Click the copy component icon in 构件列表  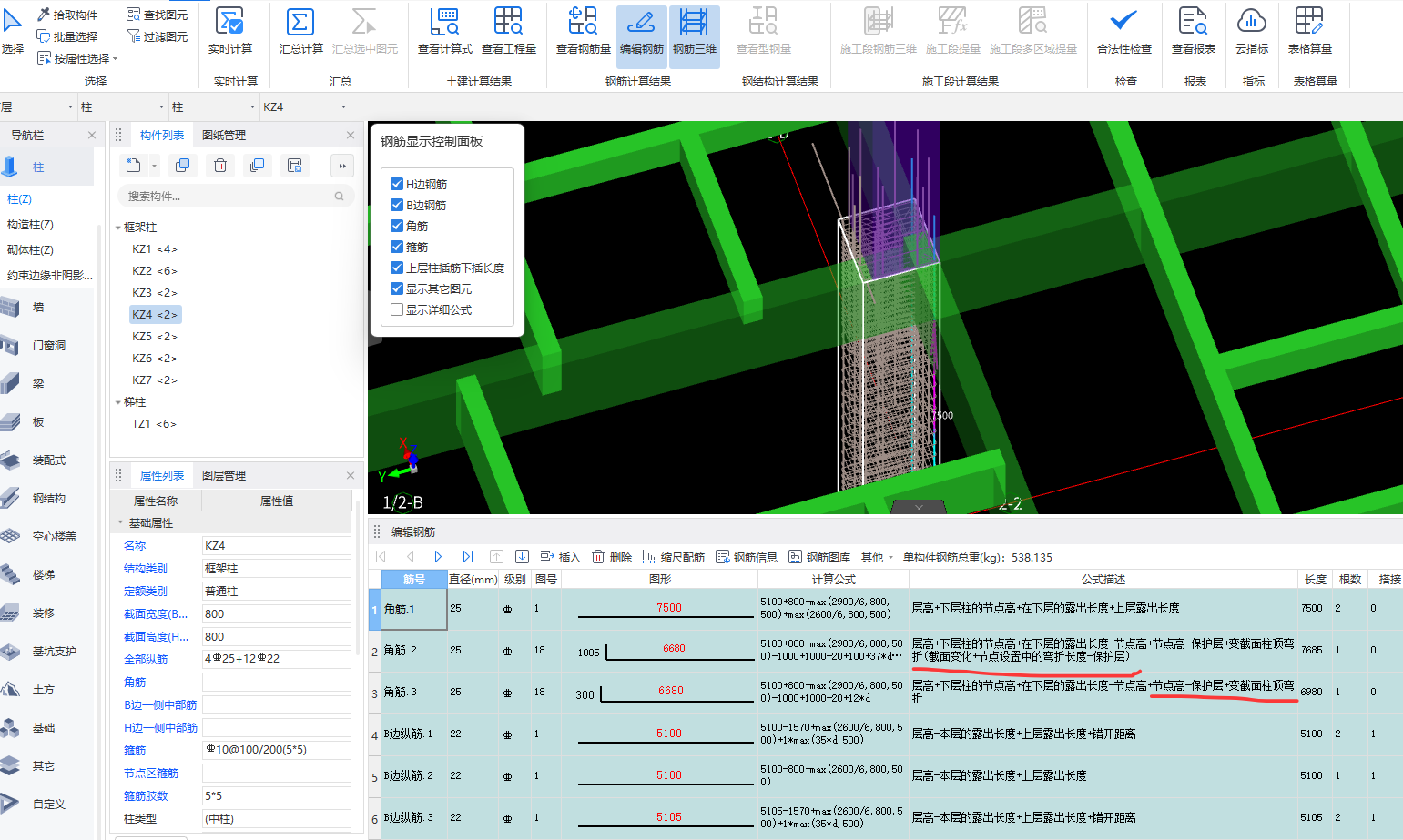click(183, 166)
